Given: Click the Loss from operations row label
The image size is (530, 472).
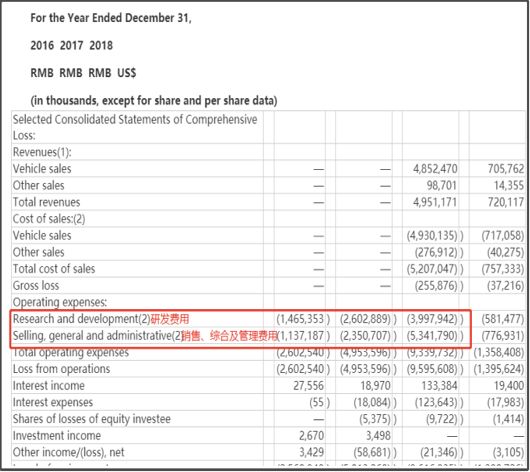Looking at the screenshot, I should (62, 369).
